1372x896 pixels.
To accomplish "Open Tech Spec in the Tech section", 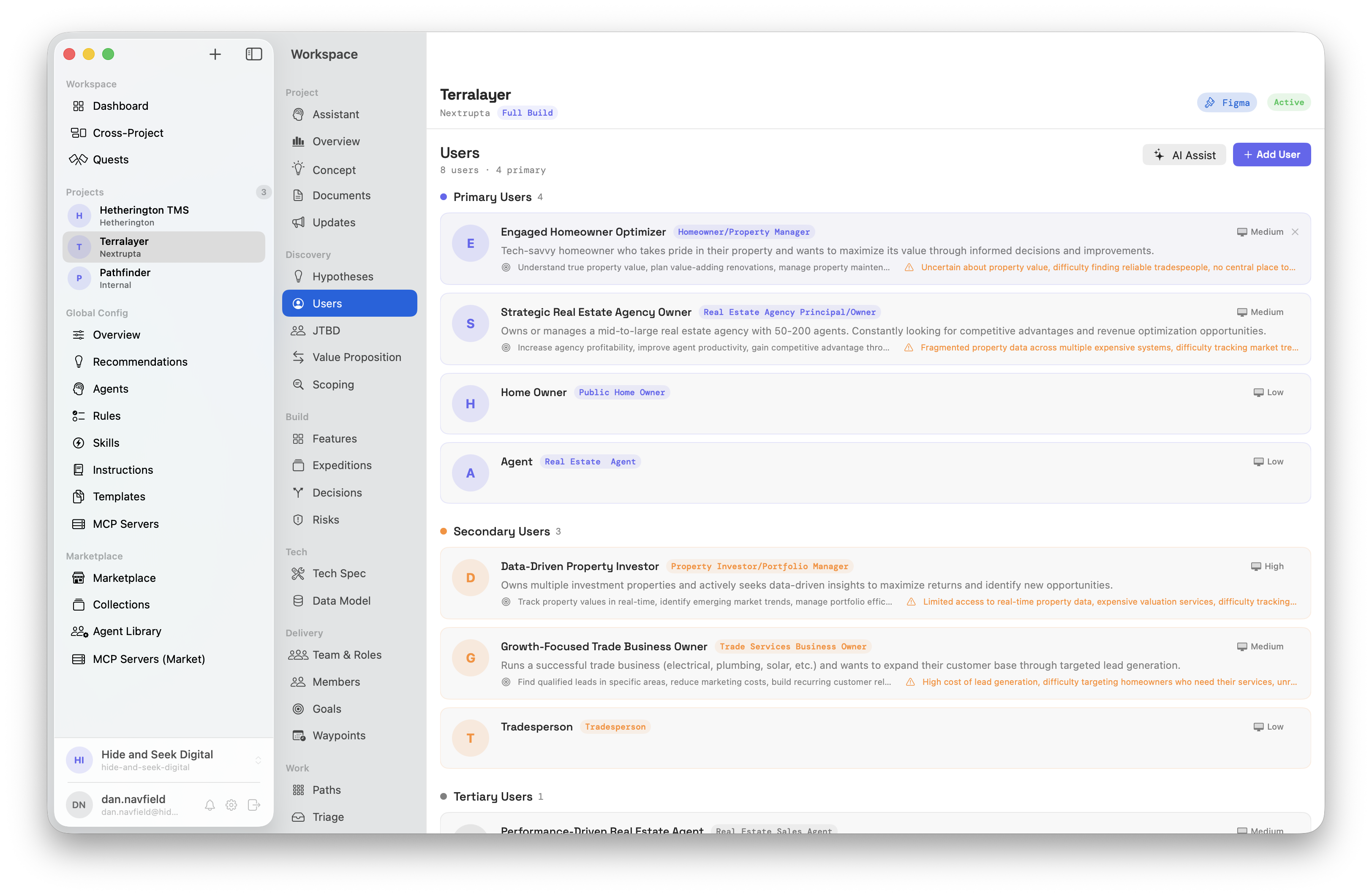I will pos(339,573).
